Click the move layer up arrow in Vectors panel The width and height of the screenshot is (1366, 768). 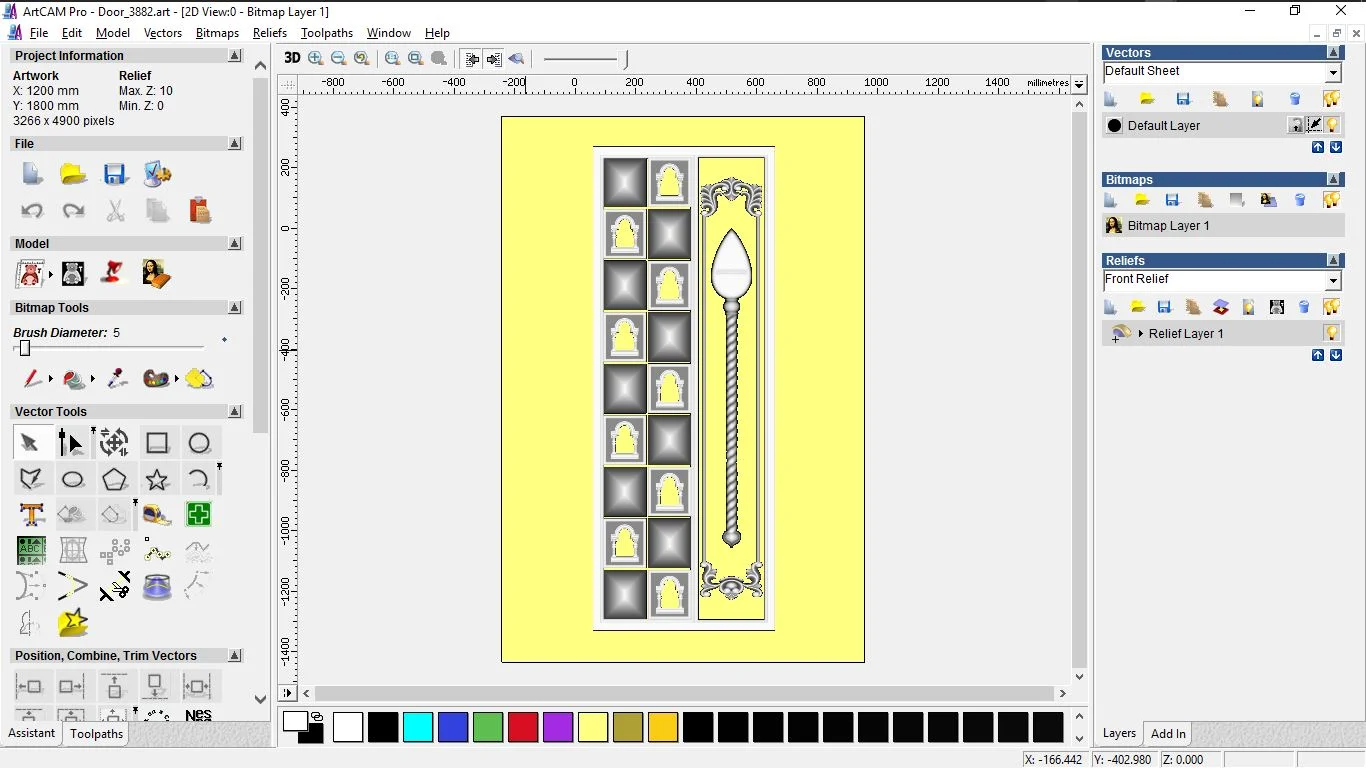[x=1318, y=147]
